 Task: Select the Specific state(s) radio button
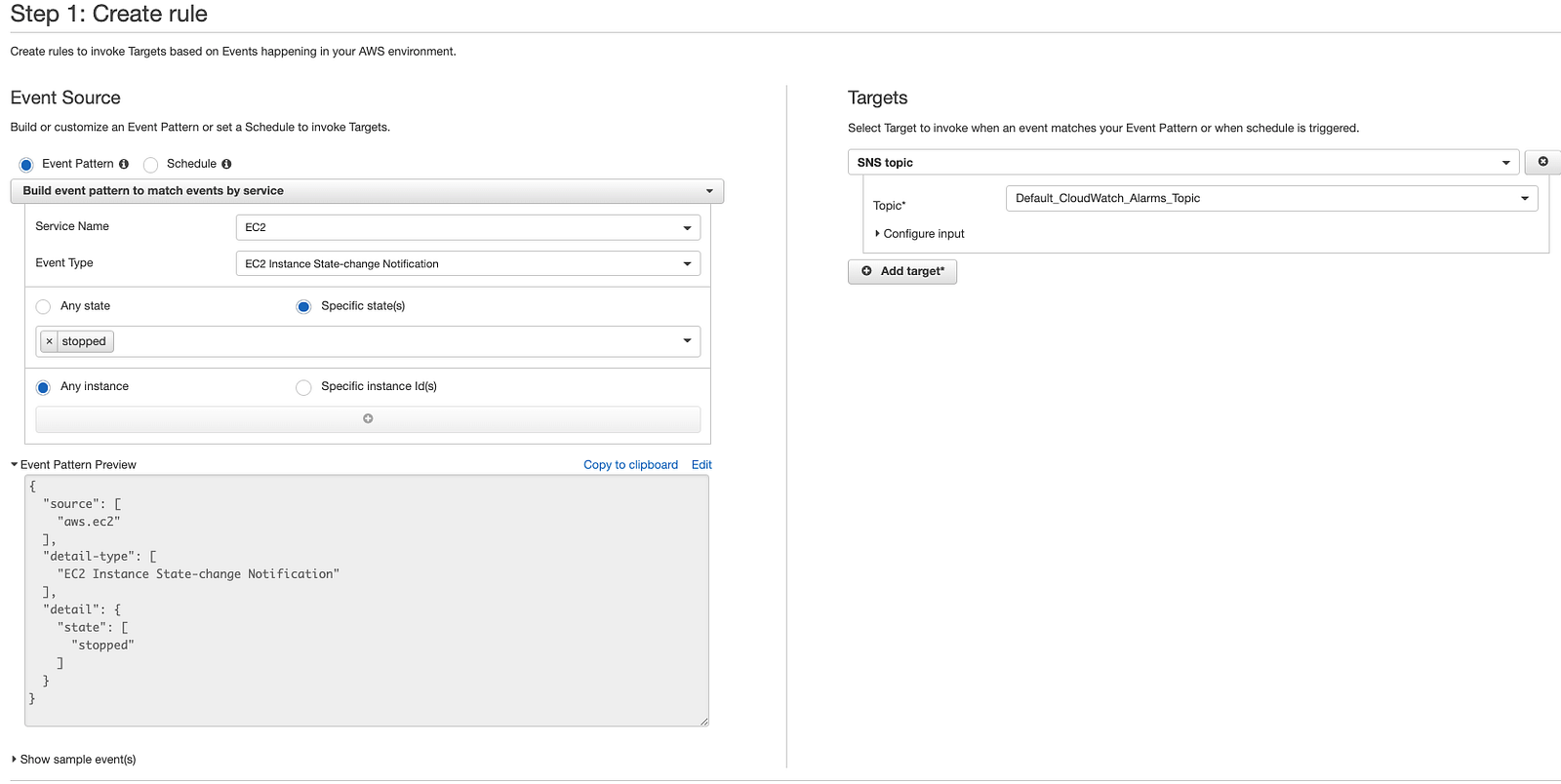(x=303, y=306)
